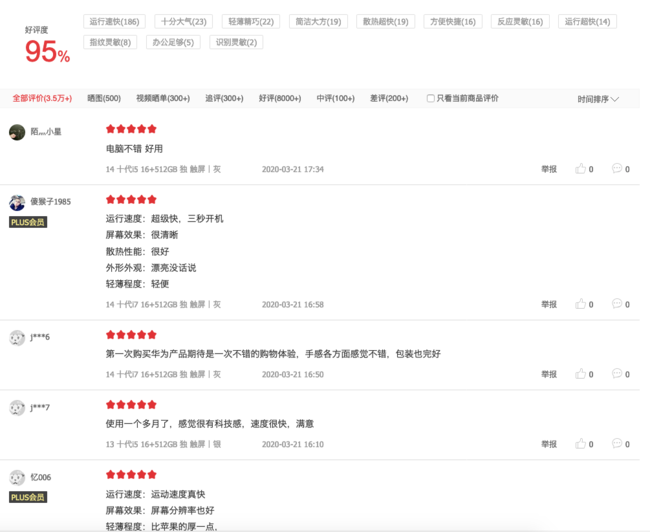The height and width of the screenshot is (532, 650).
Task: Select the 散热超快(19) review tag
Action: (385, 21)
